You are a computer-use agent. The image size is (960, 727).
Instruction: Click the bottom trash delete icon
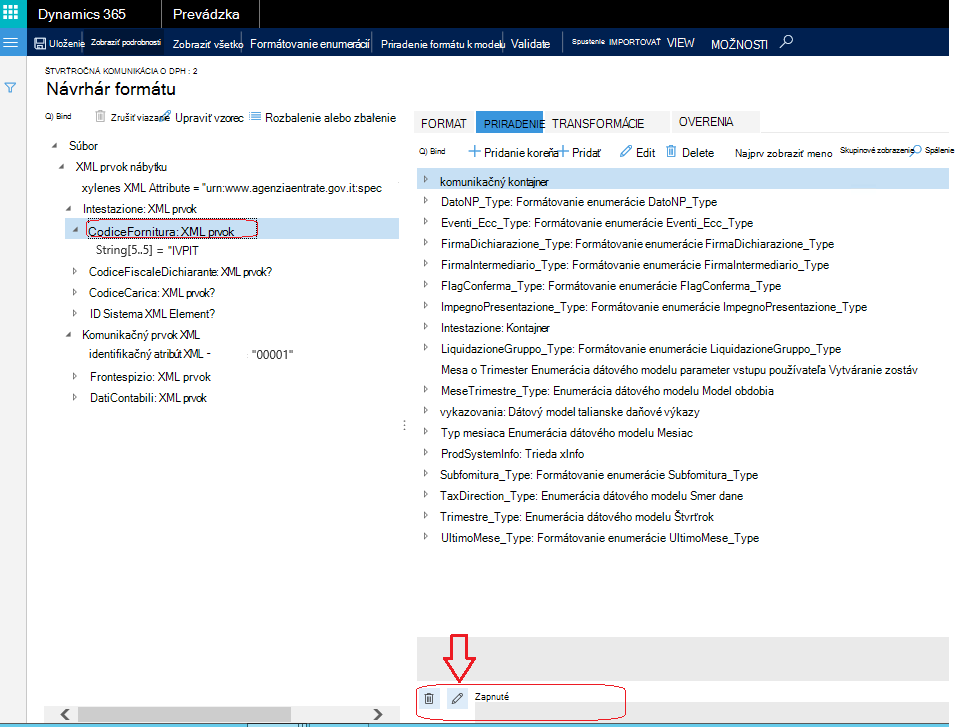click(x=429, y=698)
